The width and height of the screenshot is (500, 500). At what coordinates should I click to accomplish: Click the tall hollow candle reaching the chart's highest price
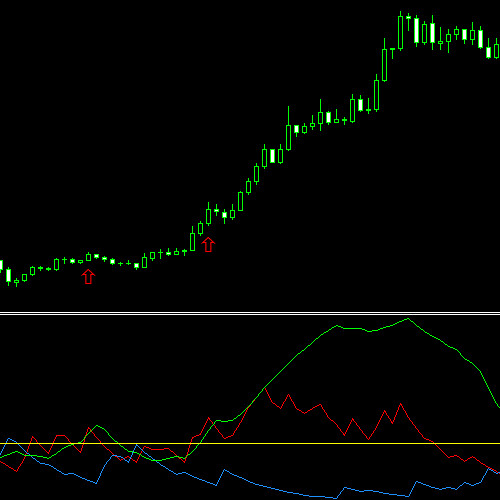(401, 31)
